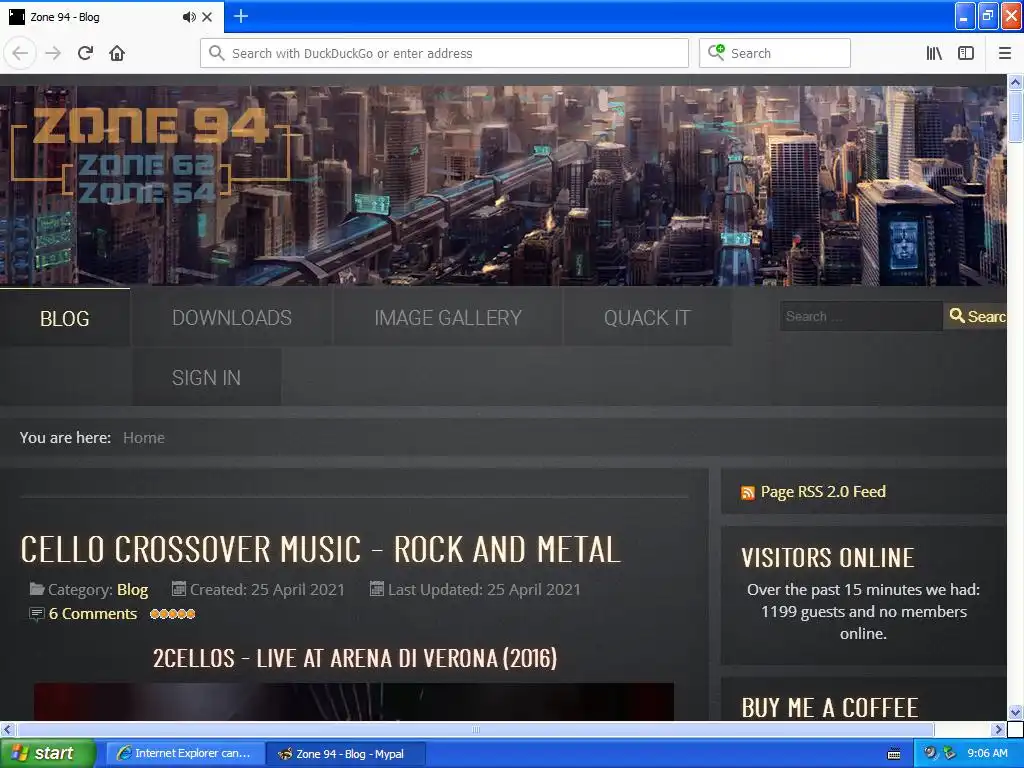Screen dimensions: 1024x768
Task: Click the first system tray icon
Action: 930,753
